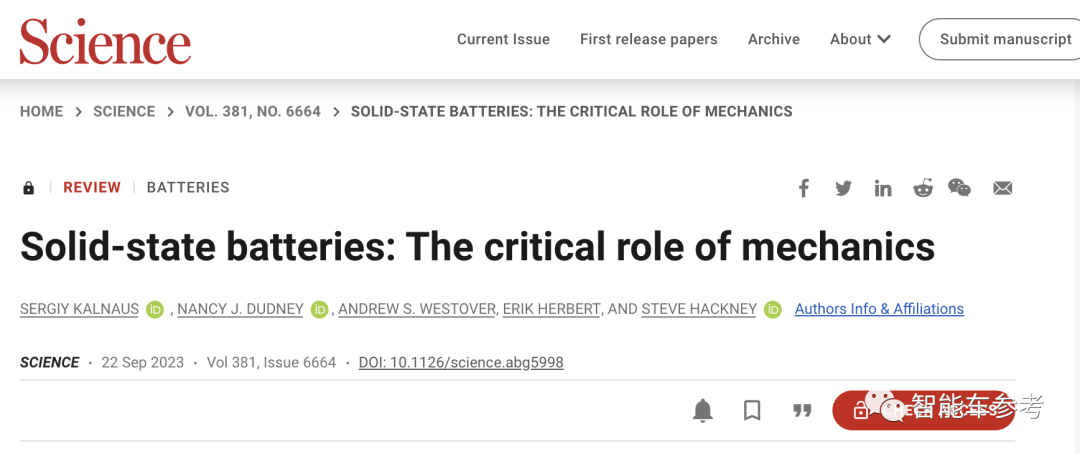Click the cite quotation-mark icon
The height and width of the screenshot is (454, 1080).
(801, 410)
